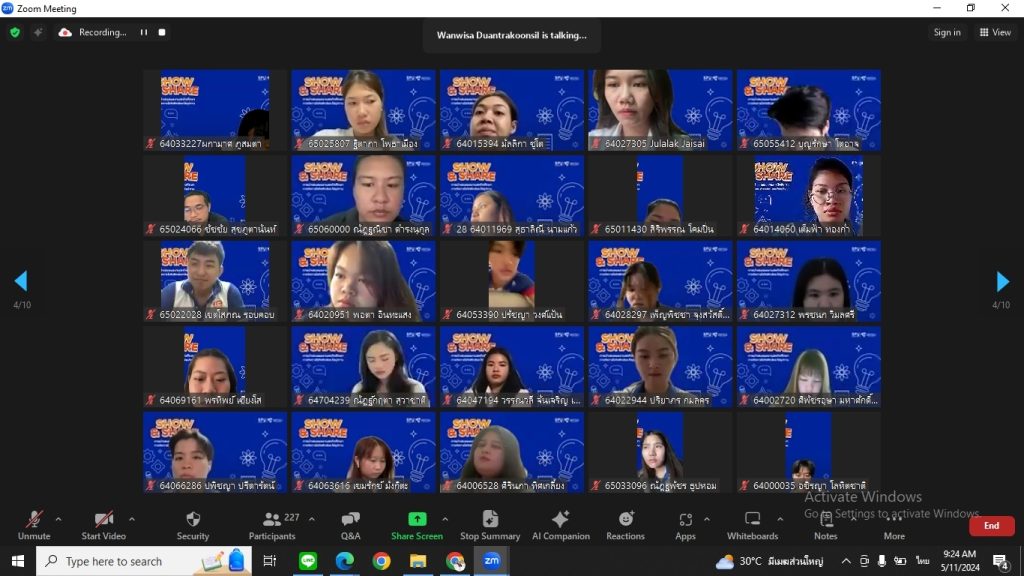Click the Unmute microphone icon

pos(34,520)
